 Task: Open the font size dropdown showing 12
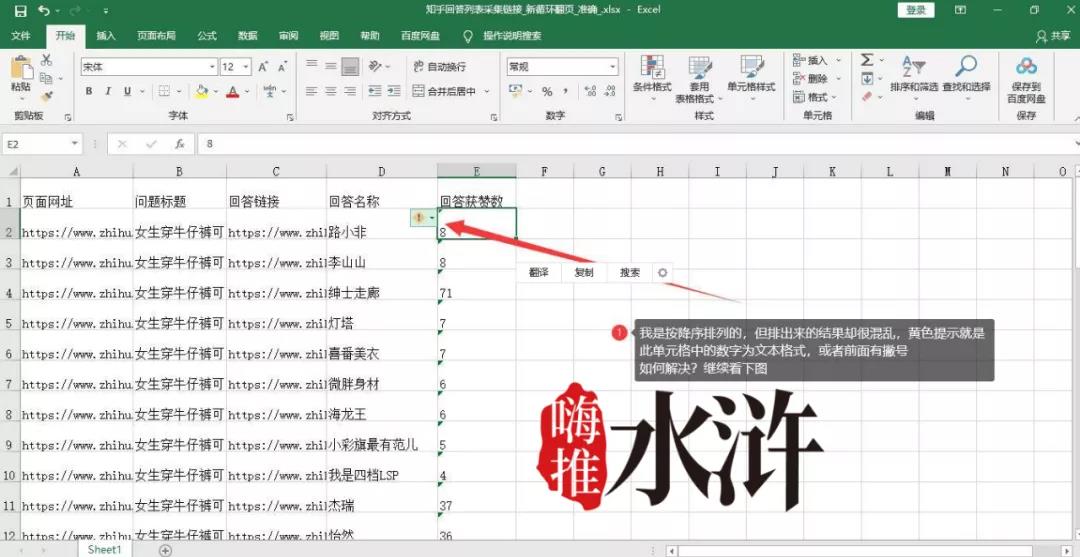pos(247,67)
